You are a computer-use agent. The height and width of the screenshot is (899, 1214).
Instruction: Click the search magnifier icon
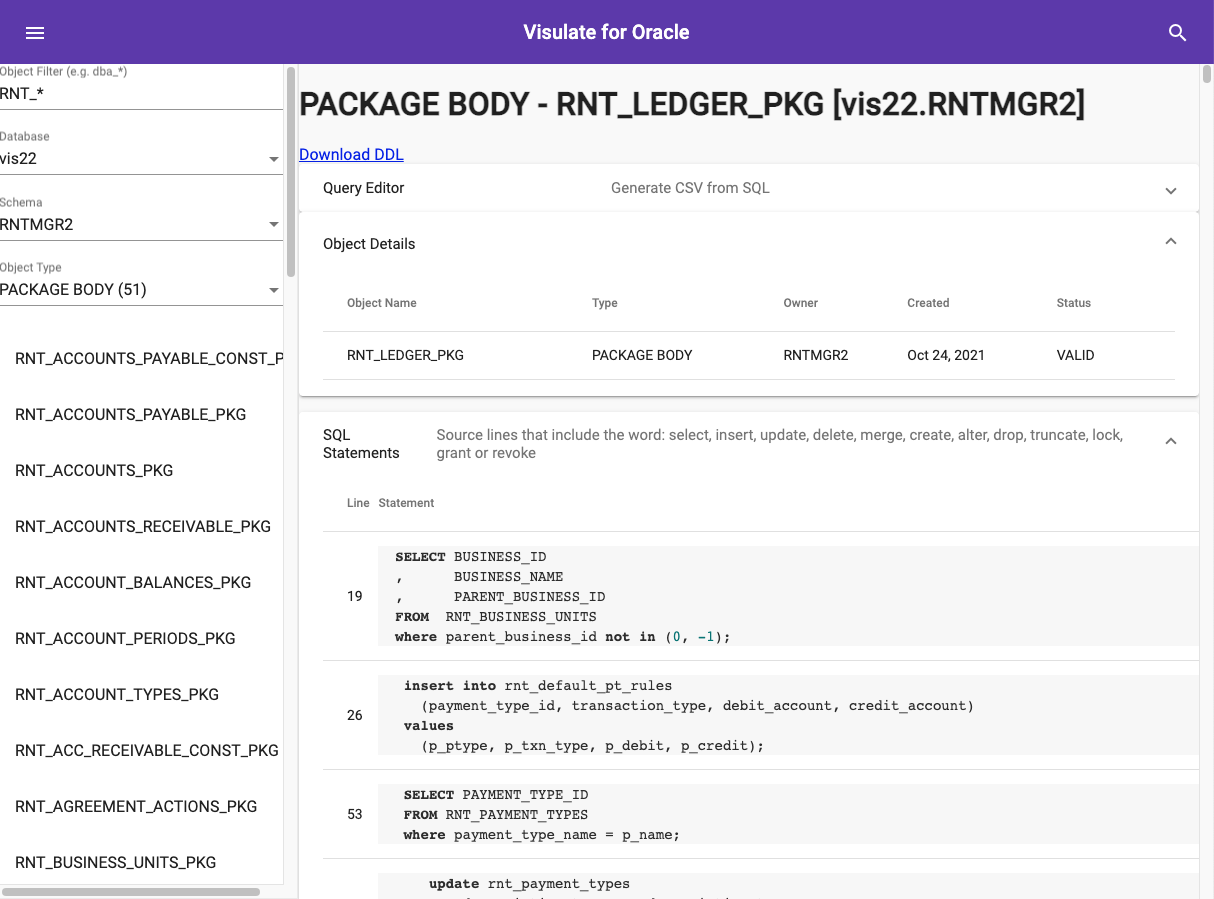(1177, 33)
